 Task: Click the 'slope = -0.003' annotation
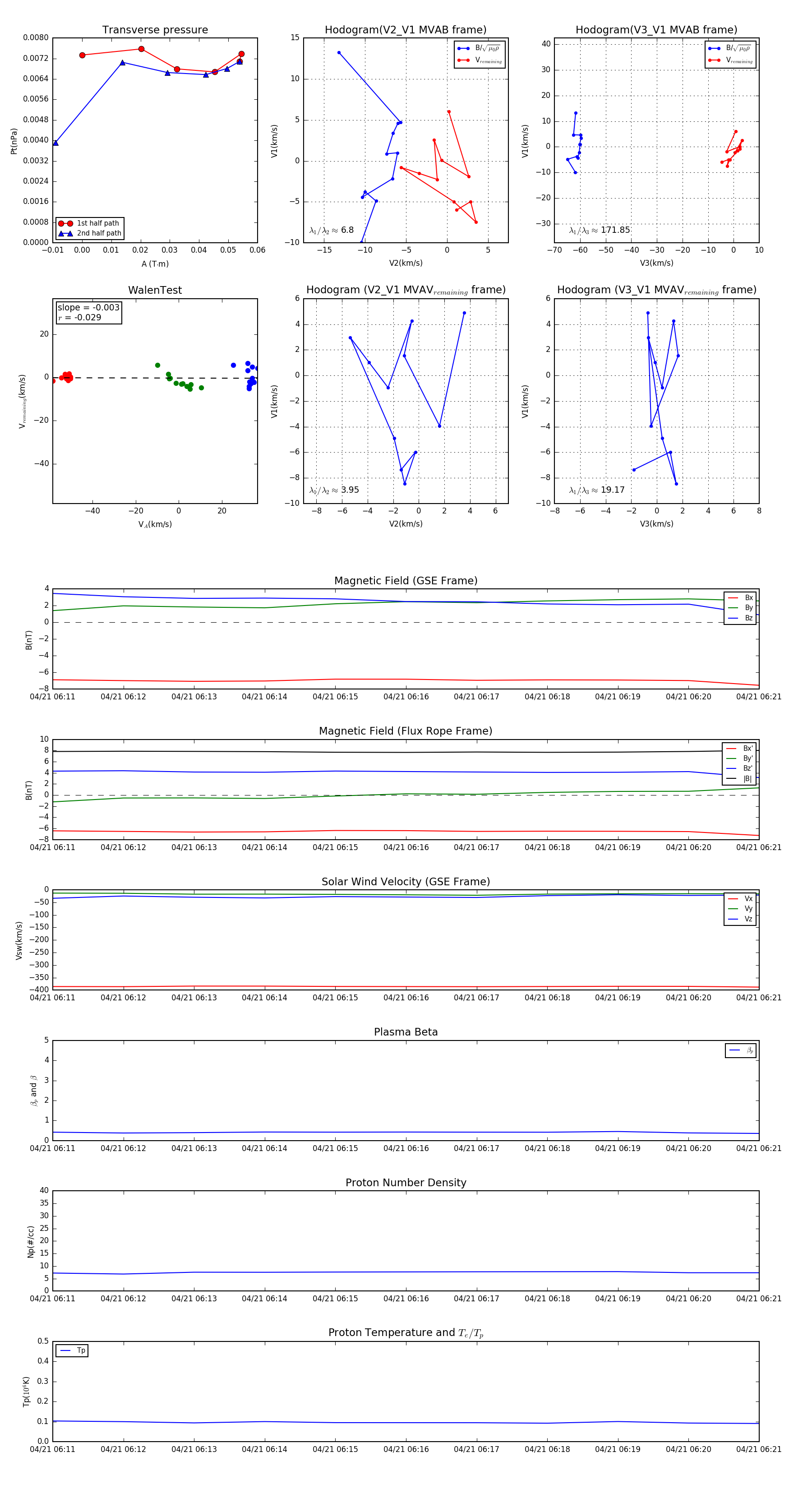click(x=88, y=308)
